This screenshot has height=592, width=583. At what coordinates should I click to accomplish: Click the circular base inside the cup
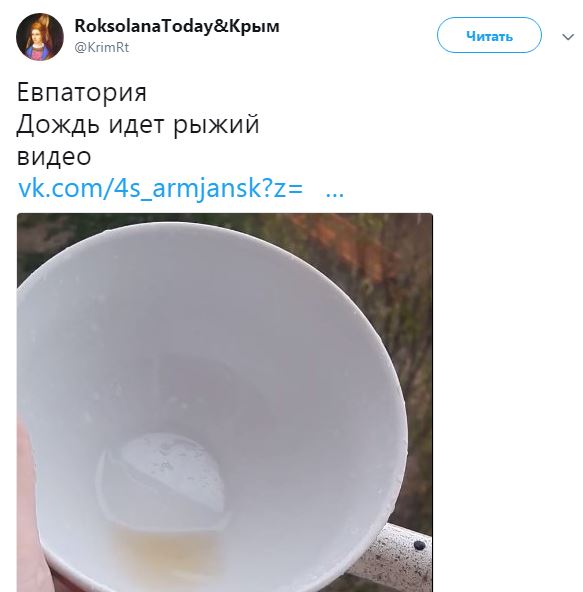click(162, 479)
